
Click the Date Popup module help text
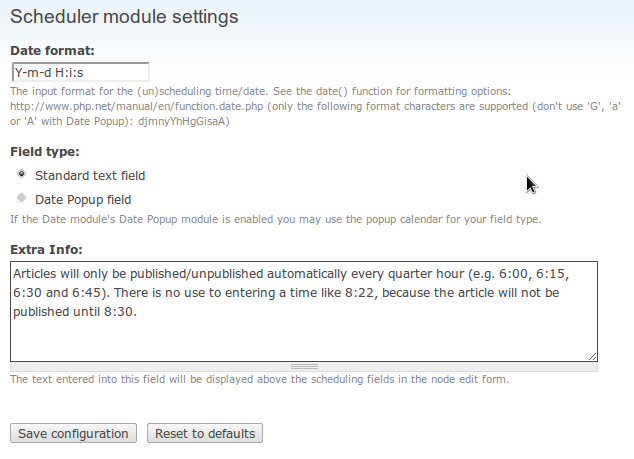coord(275,219)
